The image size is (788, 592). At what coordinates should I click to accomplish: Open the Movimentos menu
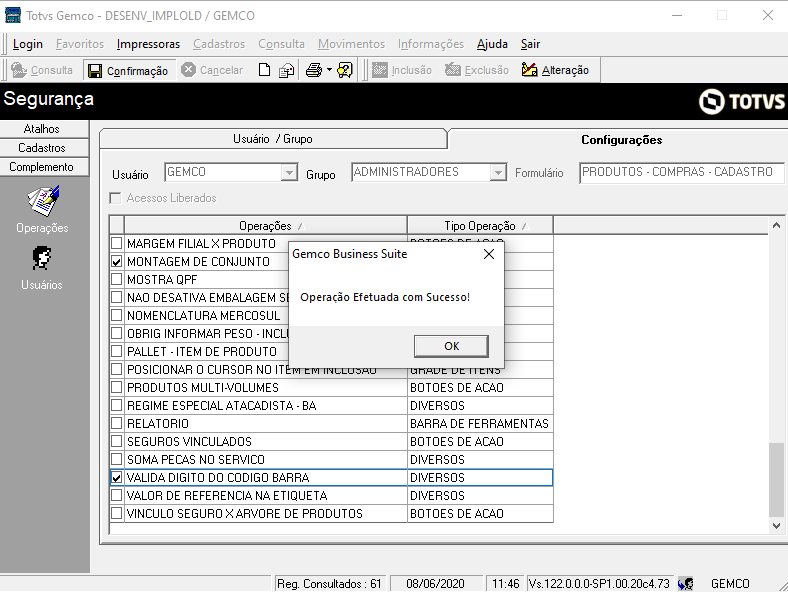click(351, 44)
